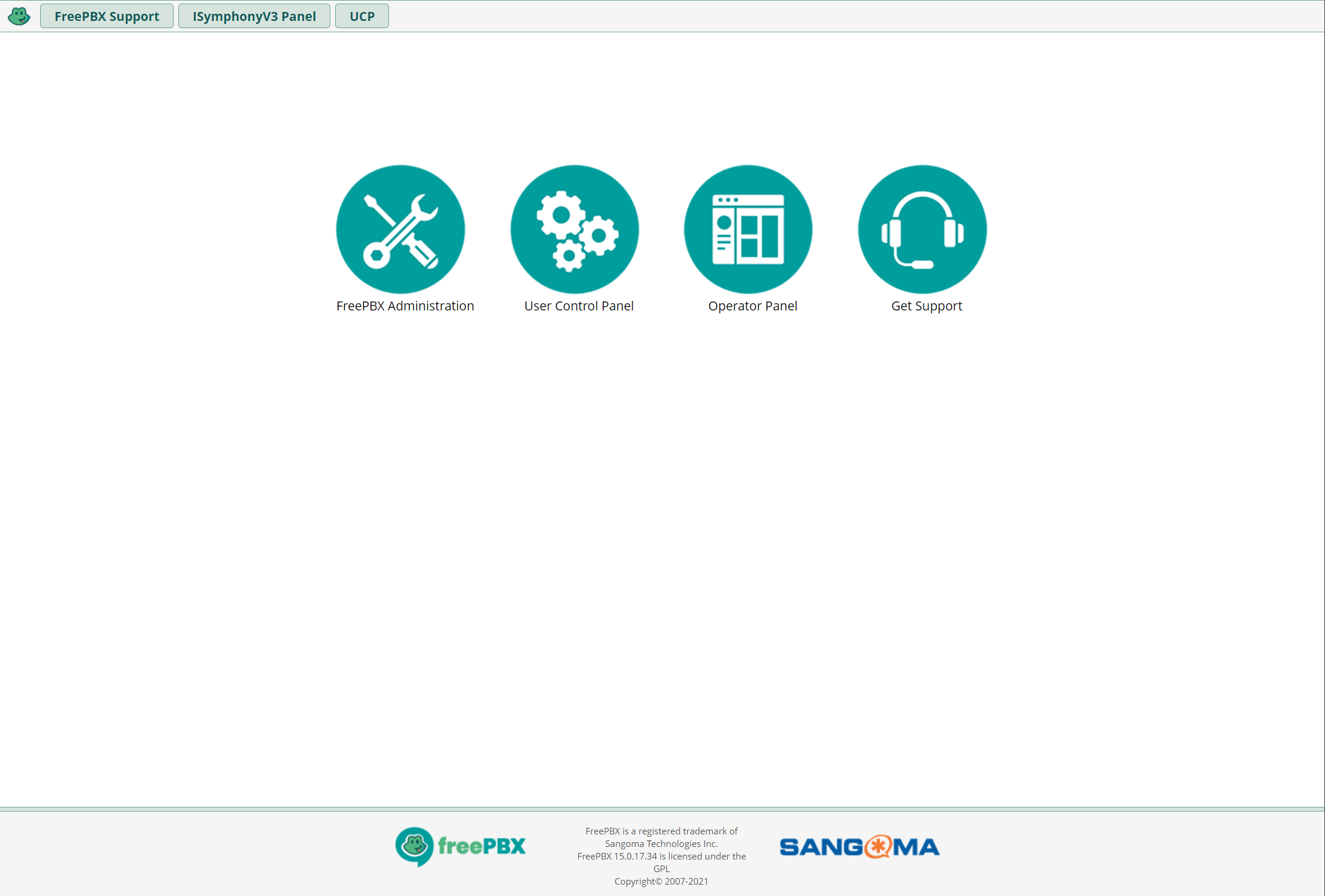
Task: Click the registered trademark footer text
Action: (661, 831)
